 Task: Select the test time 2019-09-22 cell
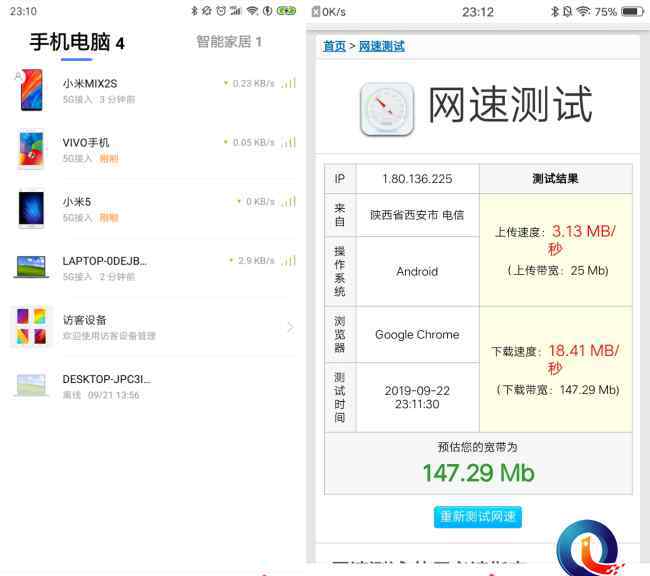pos(417,397)
